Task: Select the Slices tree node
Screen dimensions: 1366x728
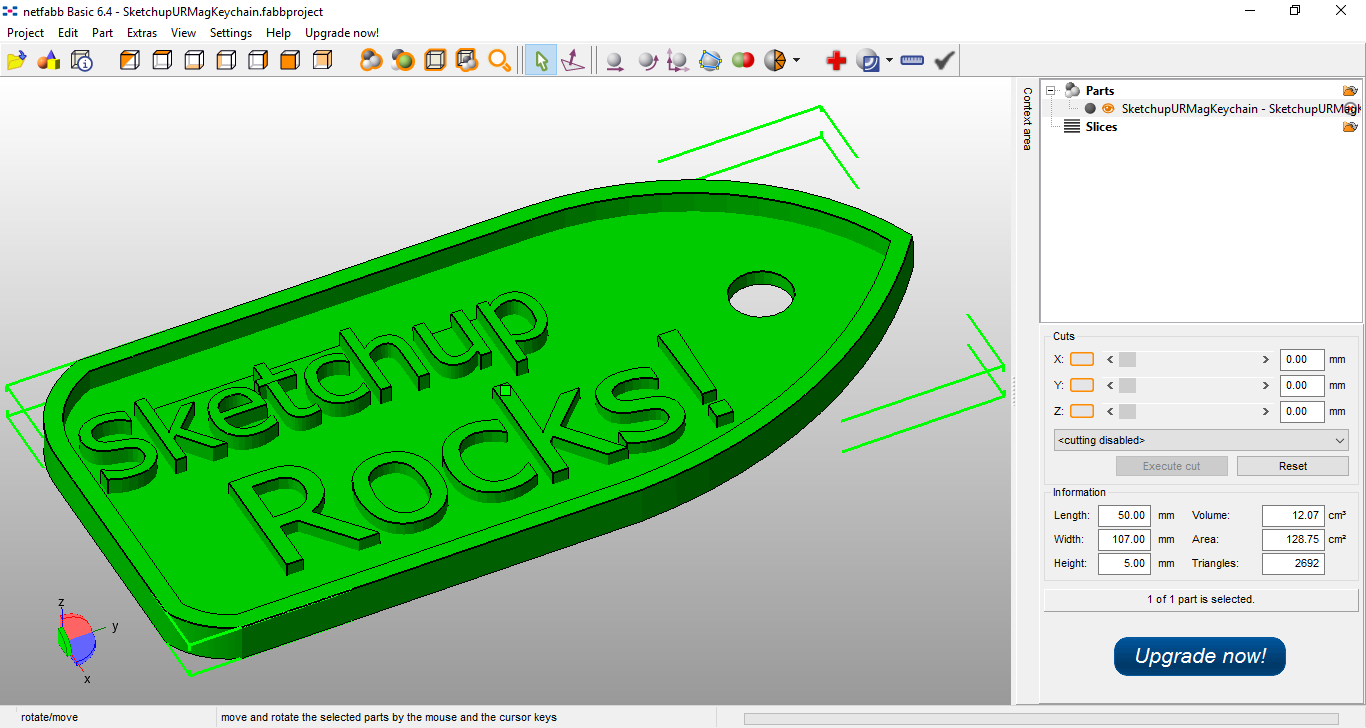Action: pyautogui.click(x=1101, y=127)
